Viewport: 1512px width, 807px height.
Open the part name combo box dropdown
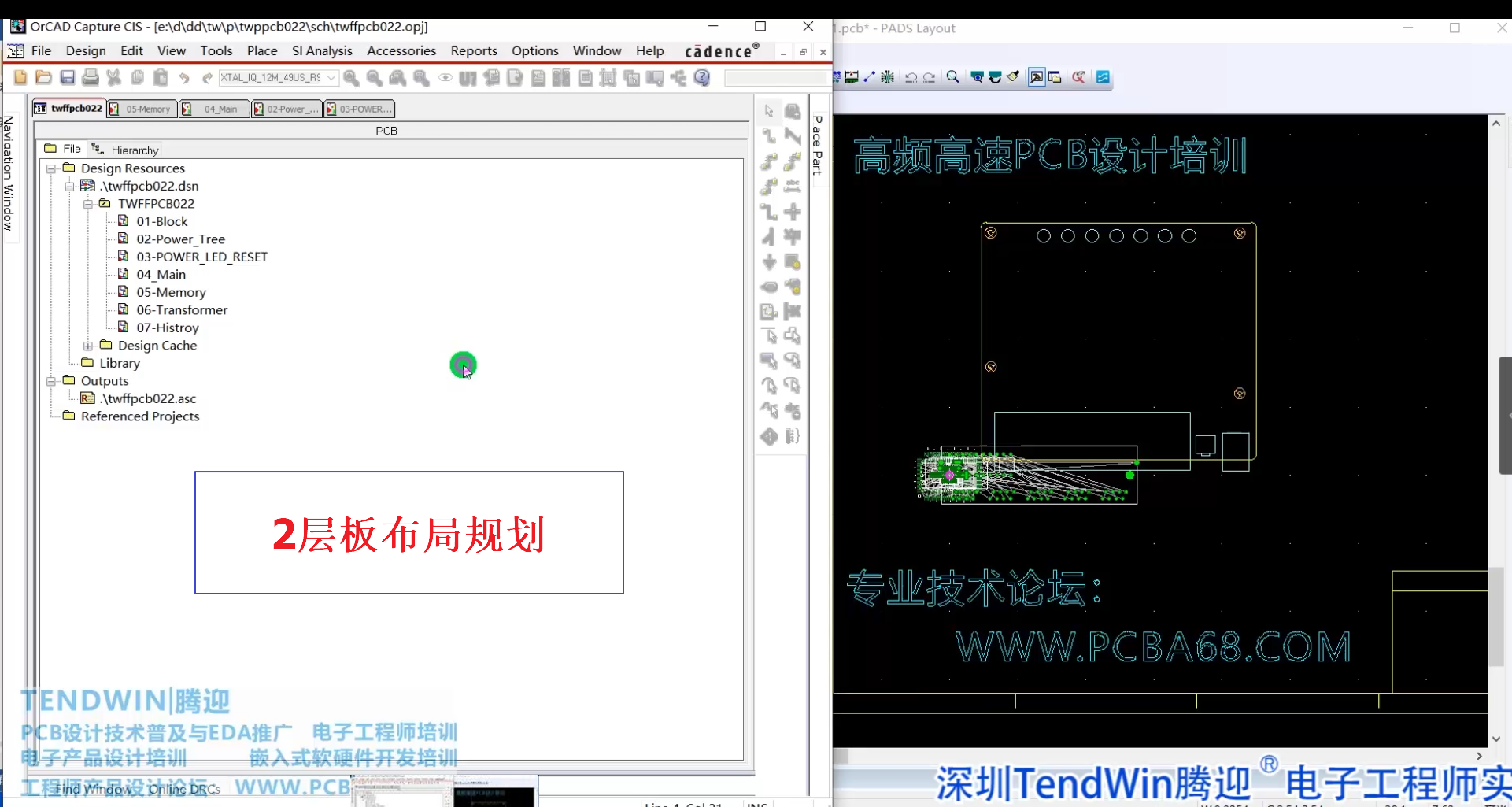pyautogui.click(x=331, y=77)
